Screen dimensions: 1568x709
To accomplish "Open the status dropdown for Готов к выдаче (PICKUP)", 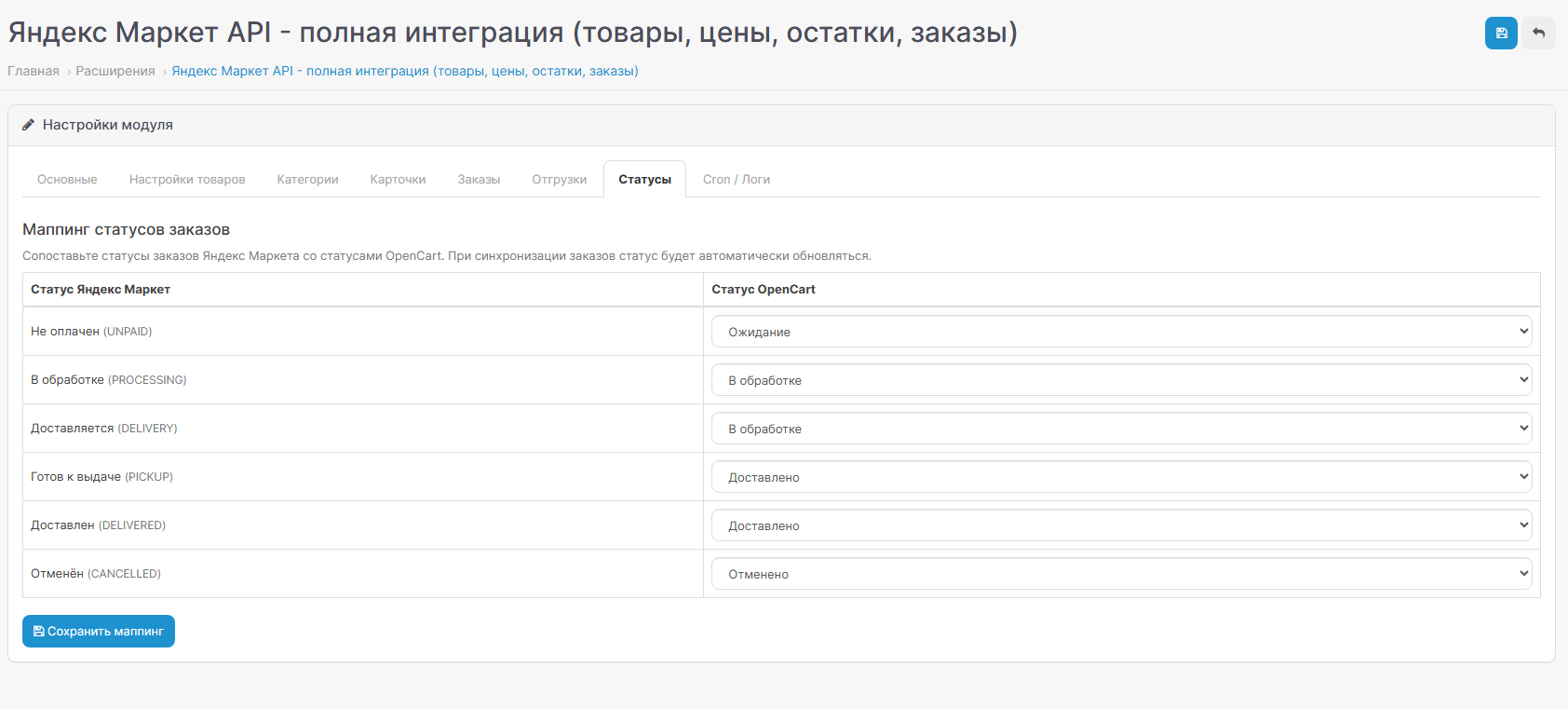I will pos(1121,477).
